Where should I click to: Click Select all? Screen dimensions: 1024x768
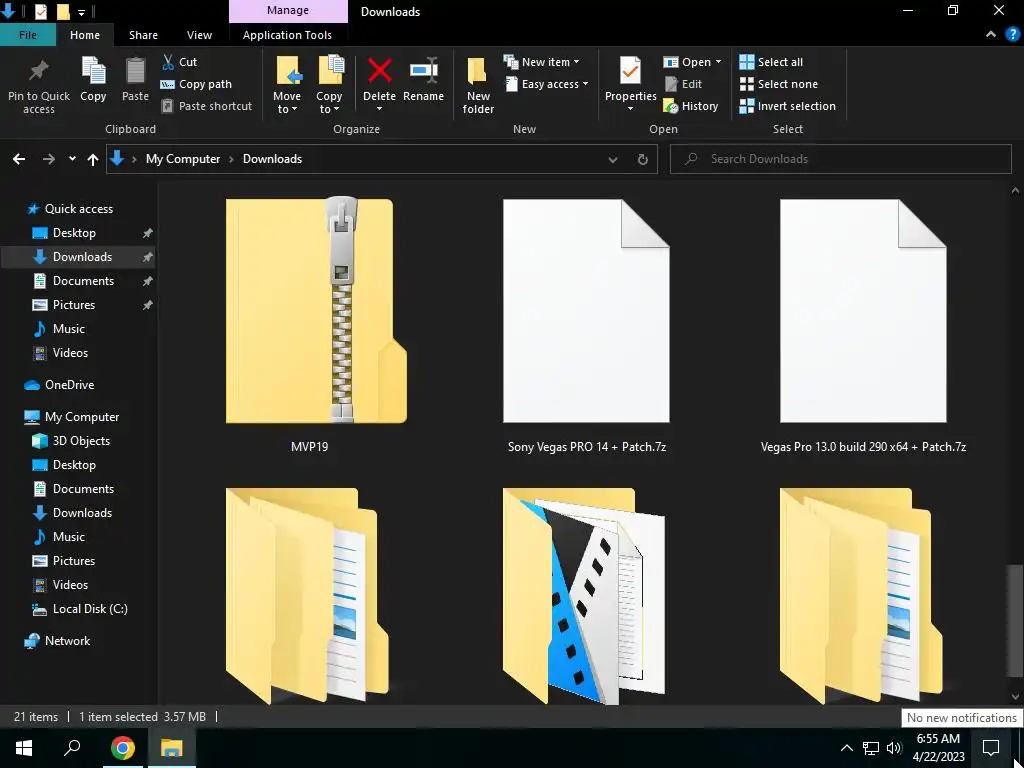point(771,62)
